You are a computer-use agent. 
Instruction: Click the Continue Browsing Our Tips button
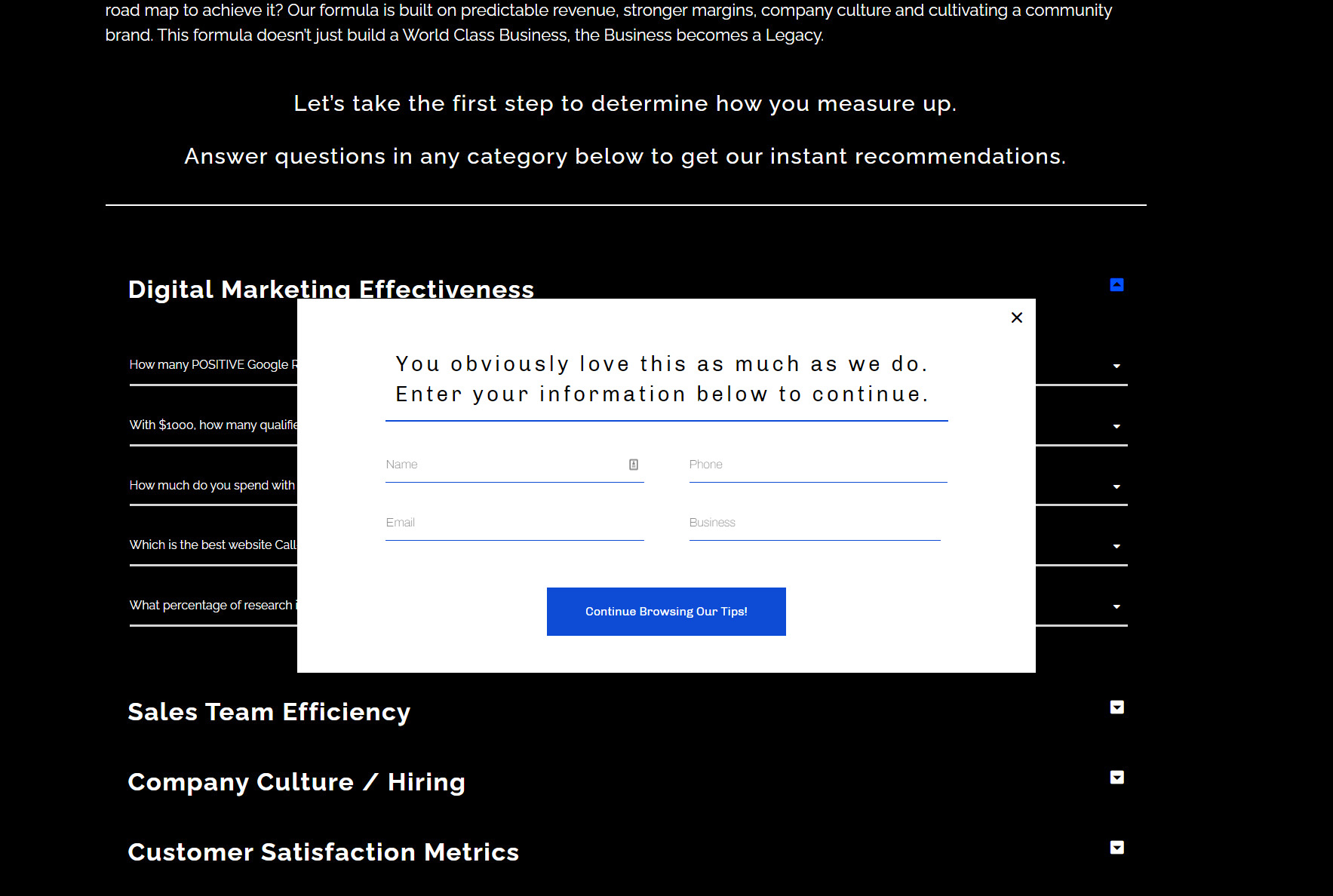[x=665, y=612]
